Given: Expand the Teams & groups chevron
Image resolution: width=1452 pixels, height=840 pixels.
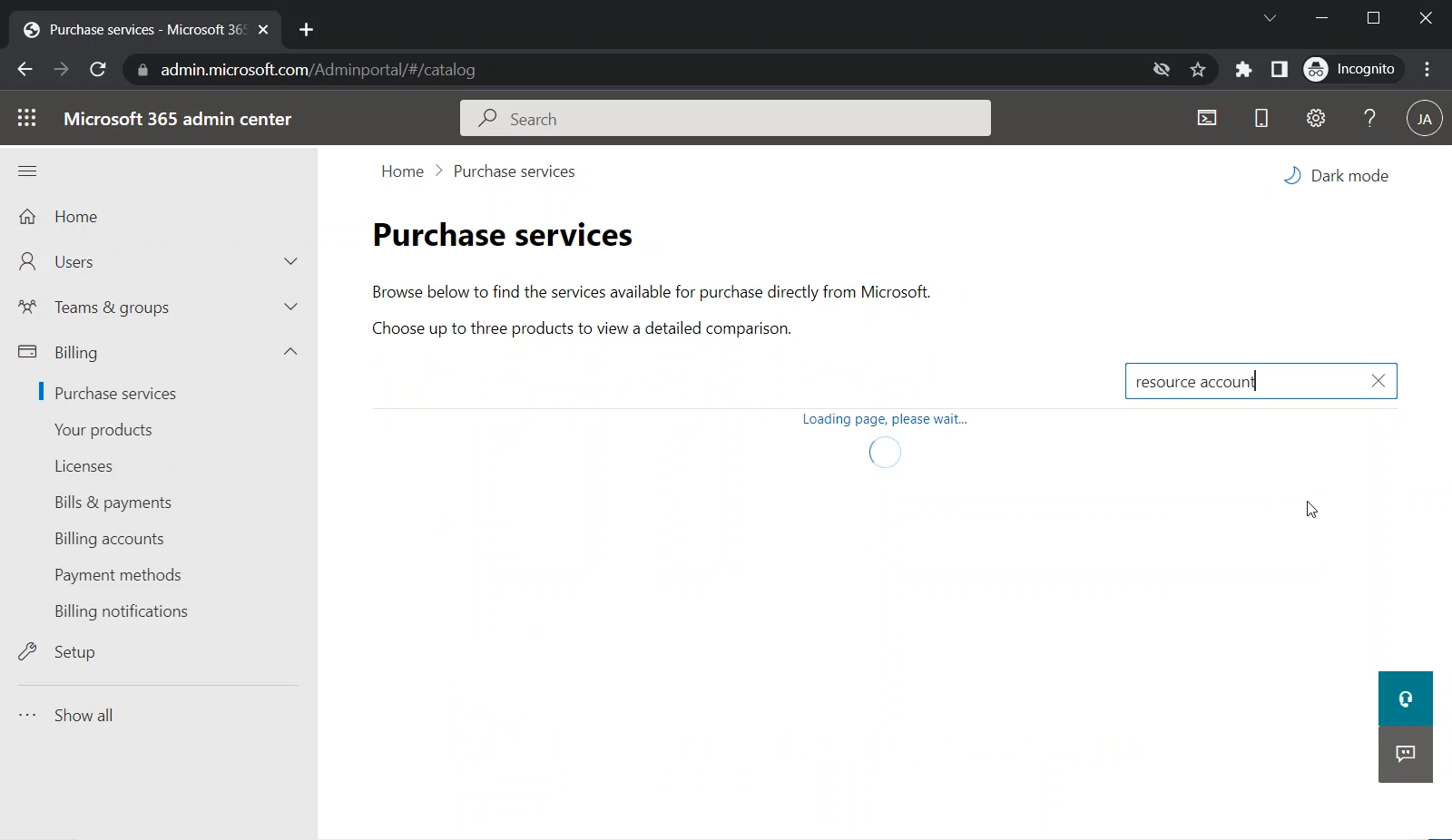Looking at the screenshot, I should tap(290, 307).
